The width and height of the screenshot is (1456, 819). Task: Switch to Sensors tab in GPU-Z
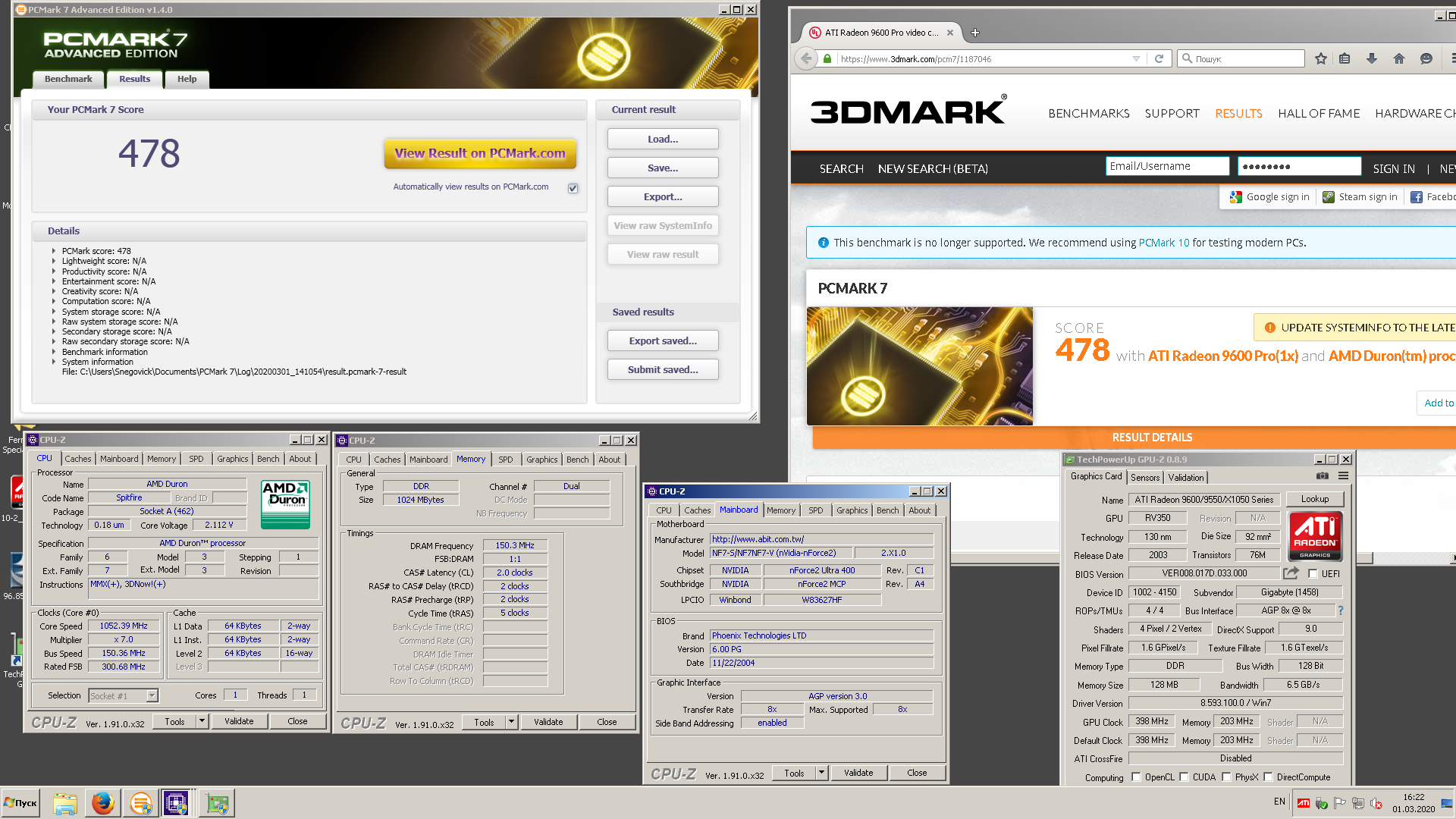1145,478
